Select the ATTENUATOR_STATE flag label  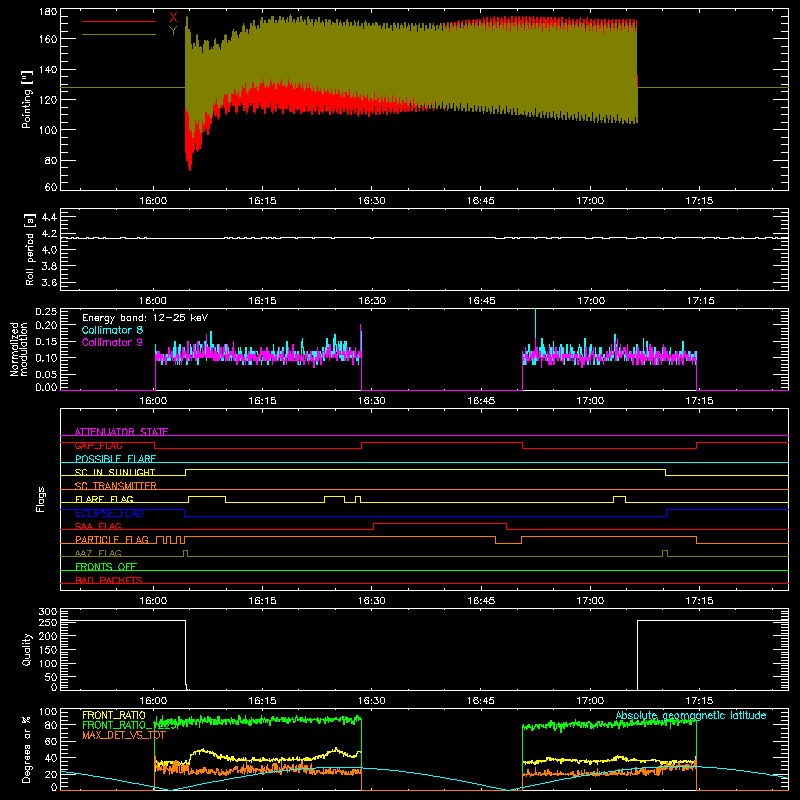[x=121, y=432]
